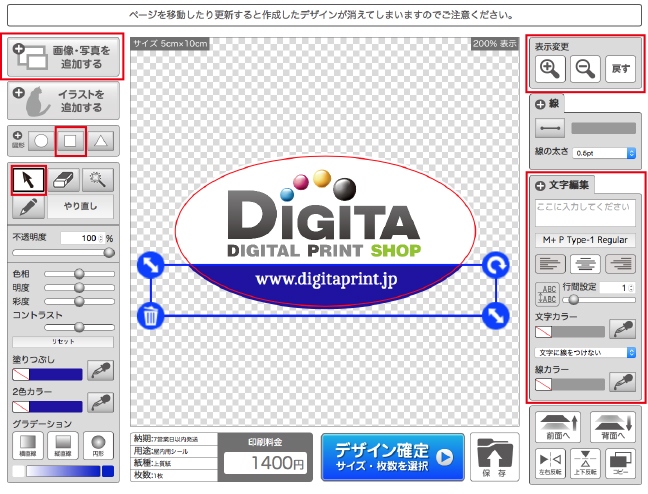Select the eraser tool
The image size is (648, 494).
click(63, 180)
